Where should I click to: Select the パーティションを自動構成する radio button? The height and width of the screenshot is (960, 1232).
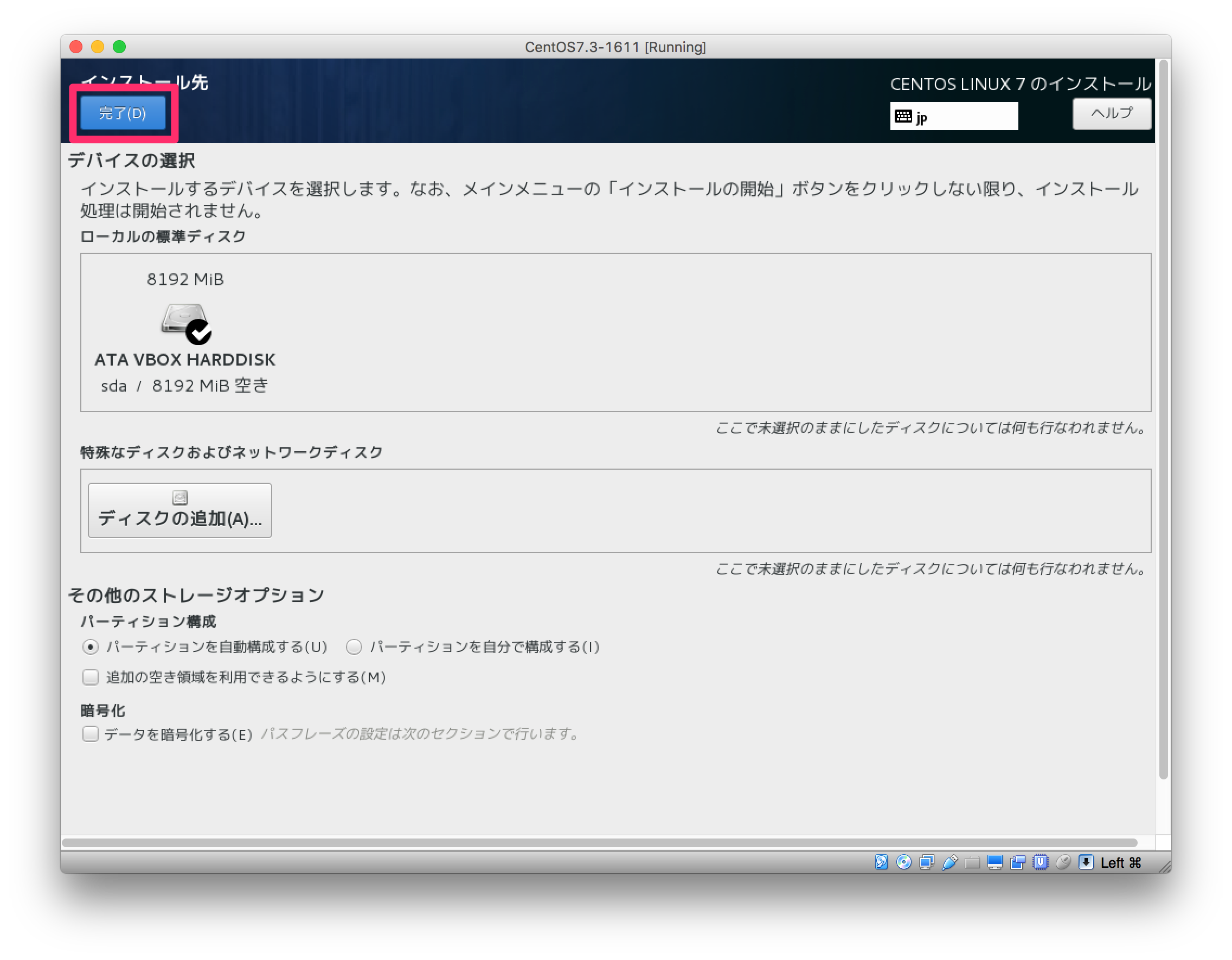coord(90,648)
